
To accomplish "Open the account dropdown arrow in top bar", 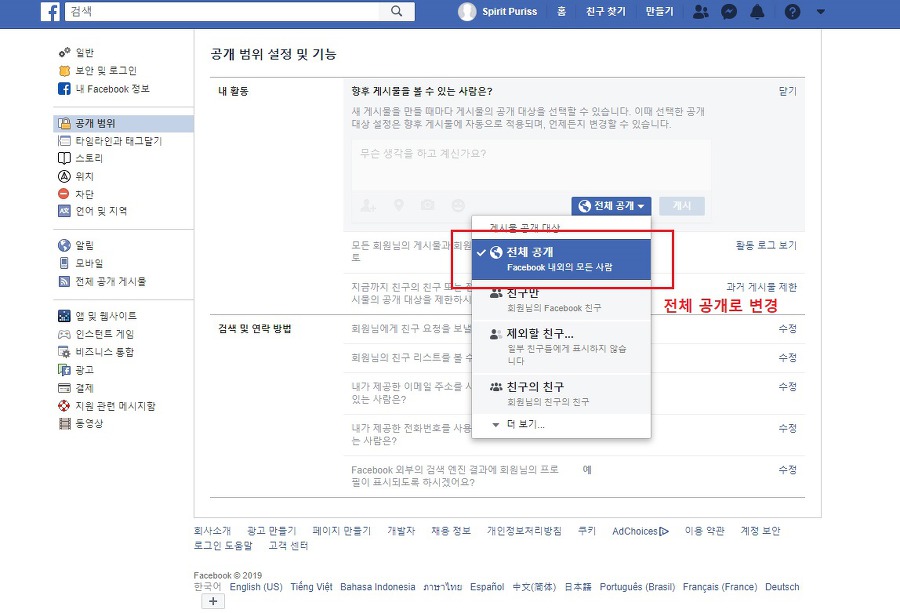I will [x=821, y=11].
